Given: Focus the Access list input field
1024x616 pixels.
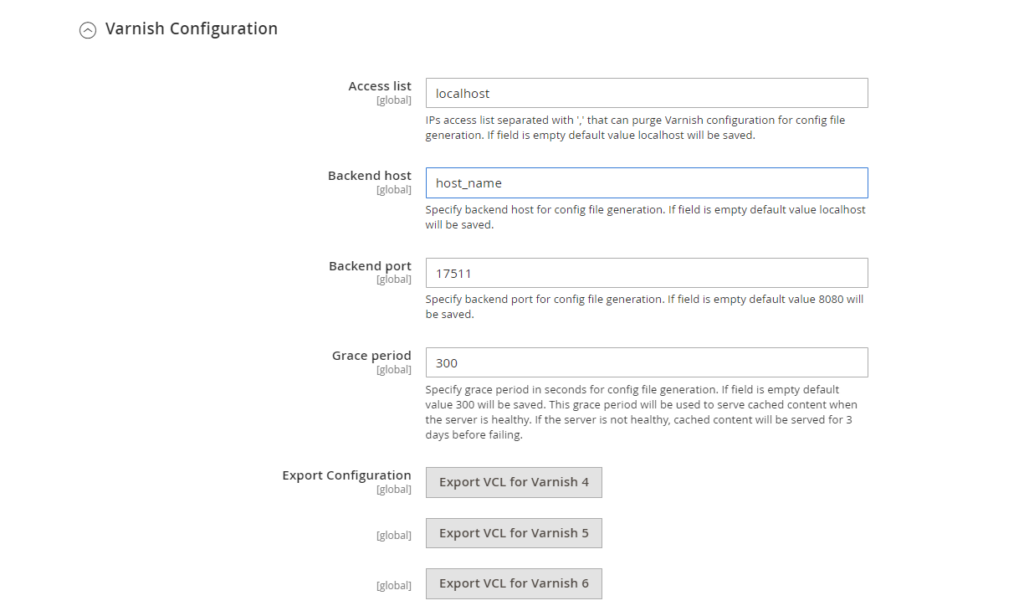Looking at the screenshot, I should [x=646, y=93].
